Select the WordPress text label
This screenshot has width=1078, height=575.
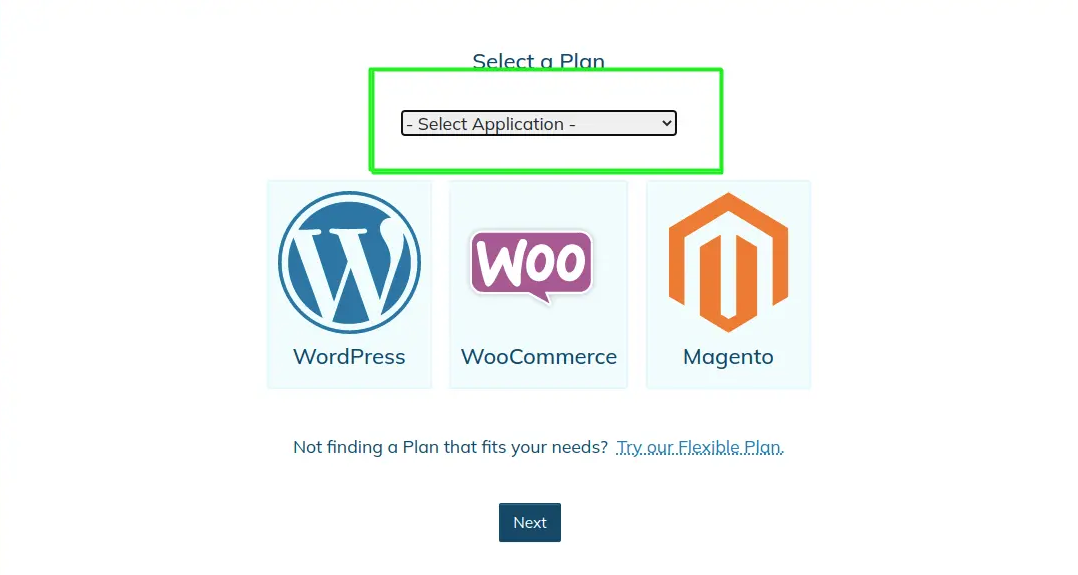point(349,356)
